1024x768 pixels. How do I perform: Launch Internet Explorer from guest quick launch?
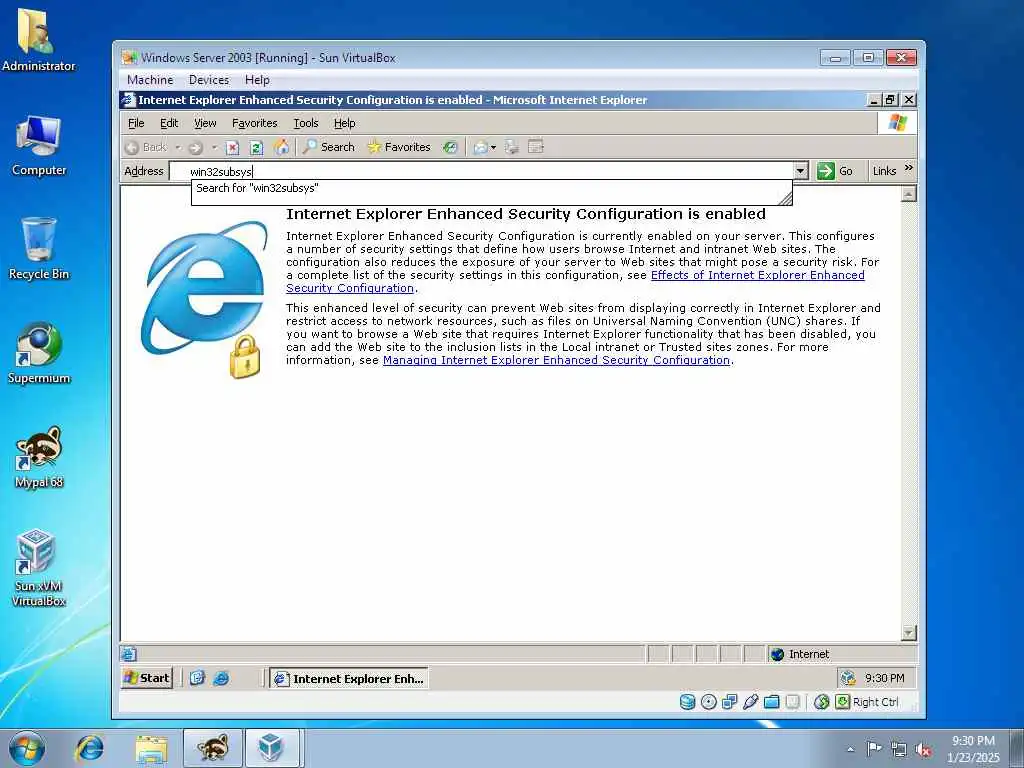pos(221,679)
